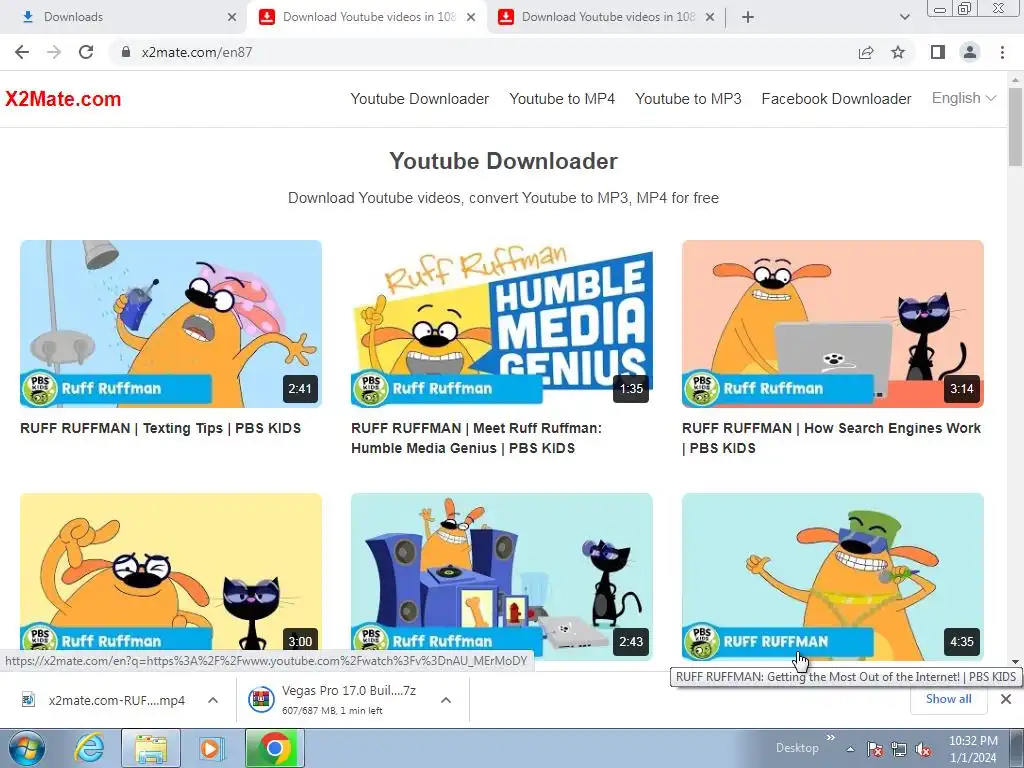Close the Downloads tab

(232, 17)
